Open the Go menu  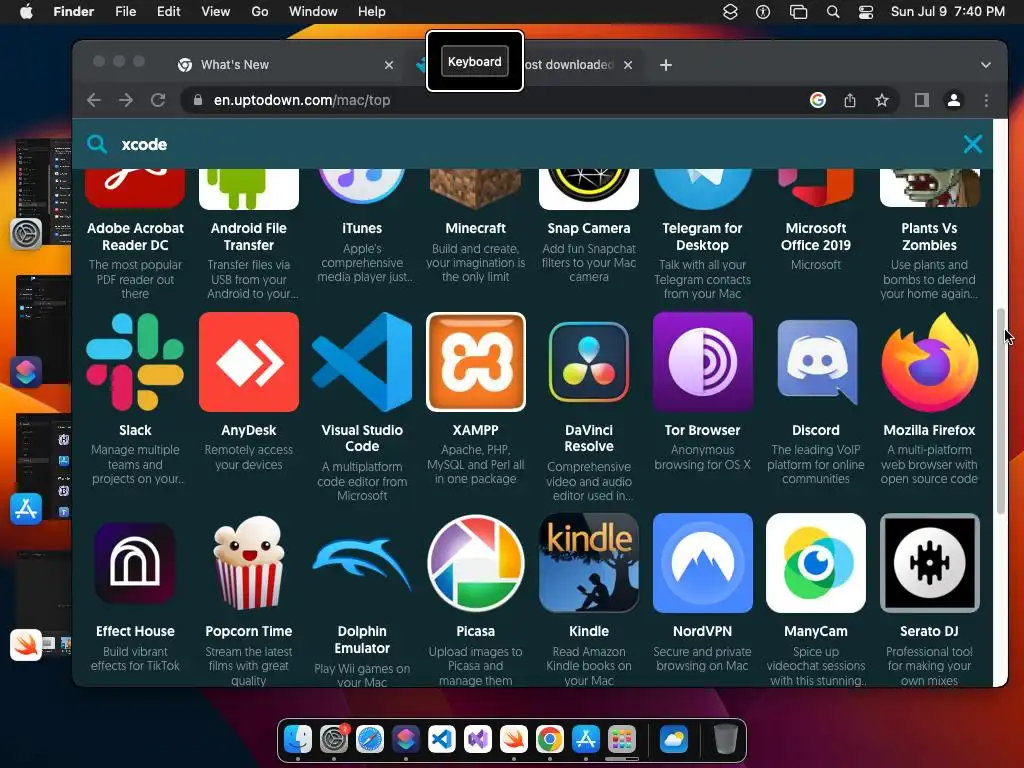[260, 12]
